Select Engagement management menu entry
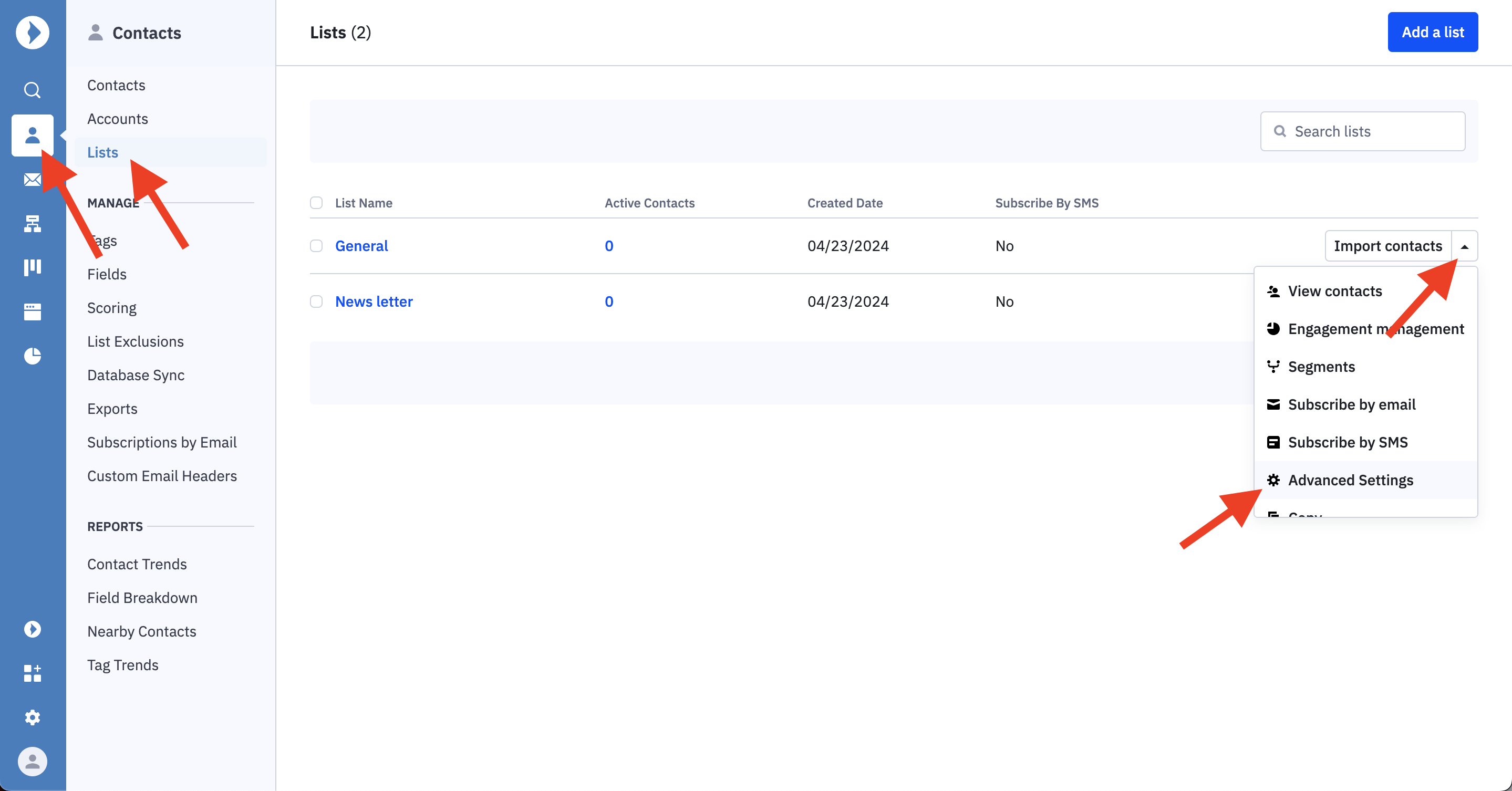 [1365, 329]
